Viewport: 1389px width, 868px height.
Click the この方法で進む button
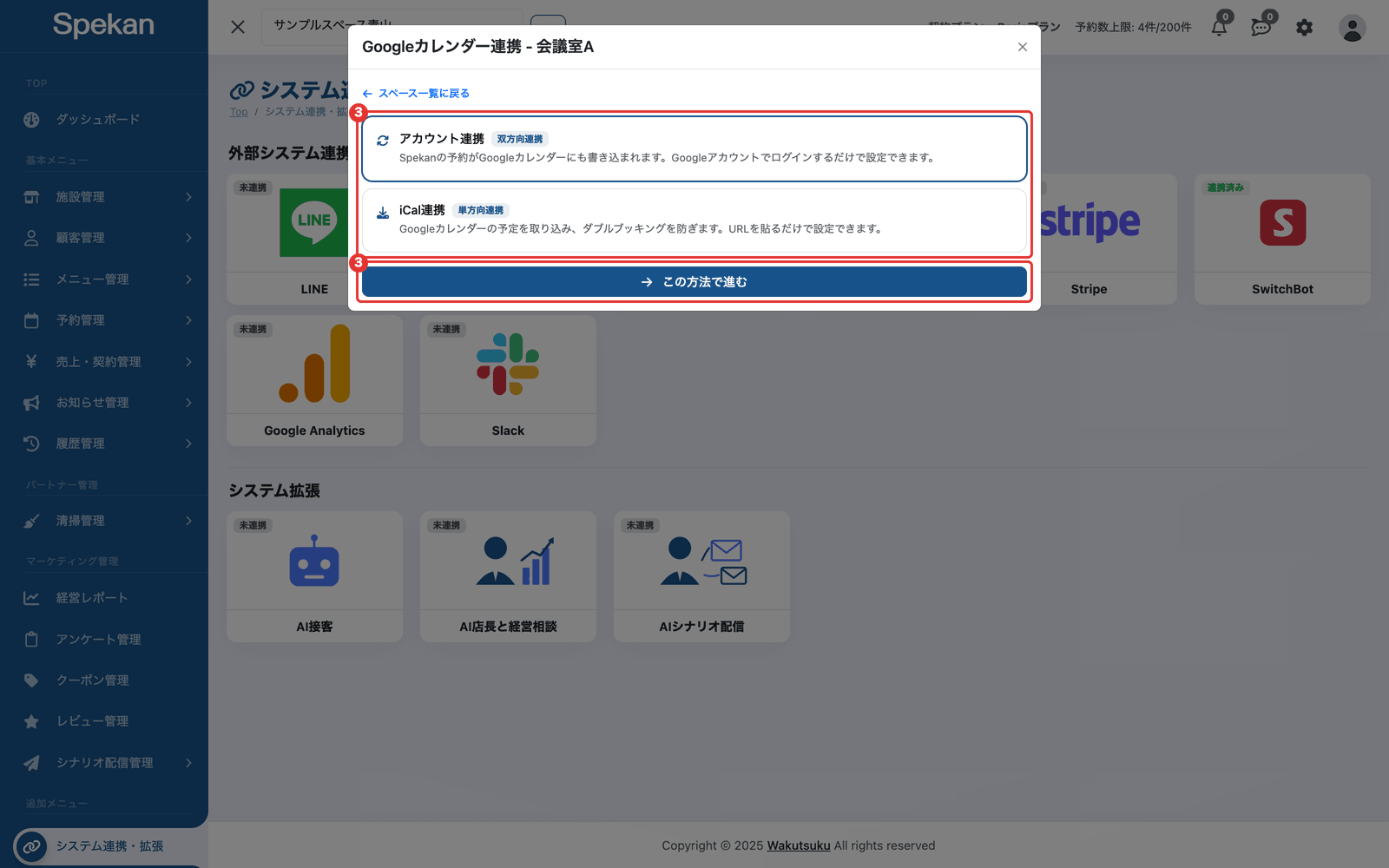694,282
